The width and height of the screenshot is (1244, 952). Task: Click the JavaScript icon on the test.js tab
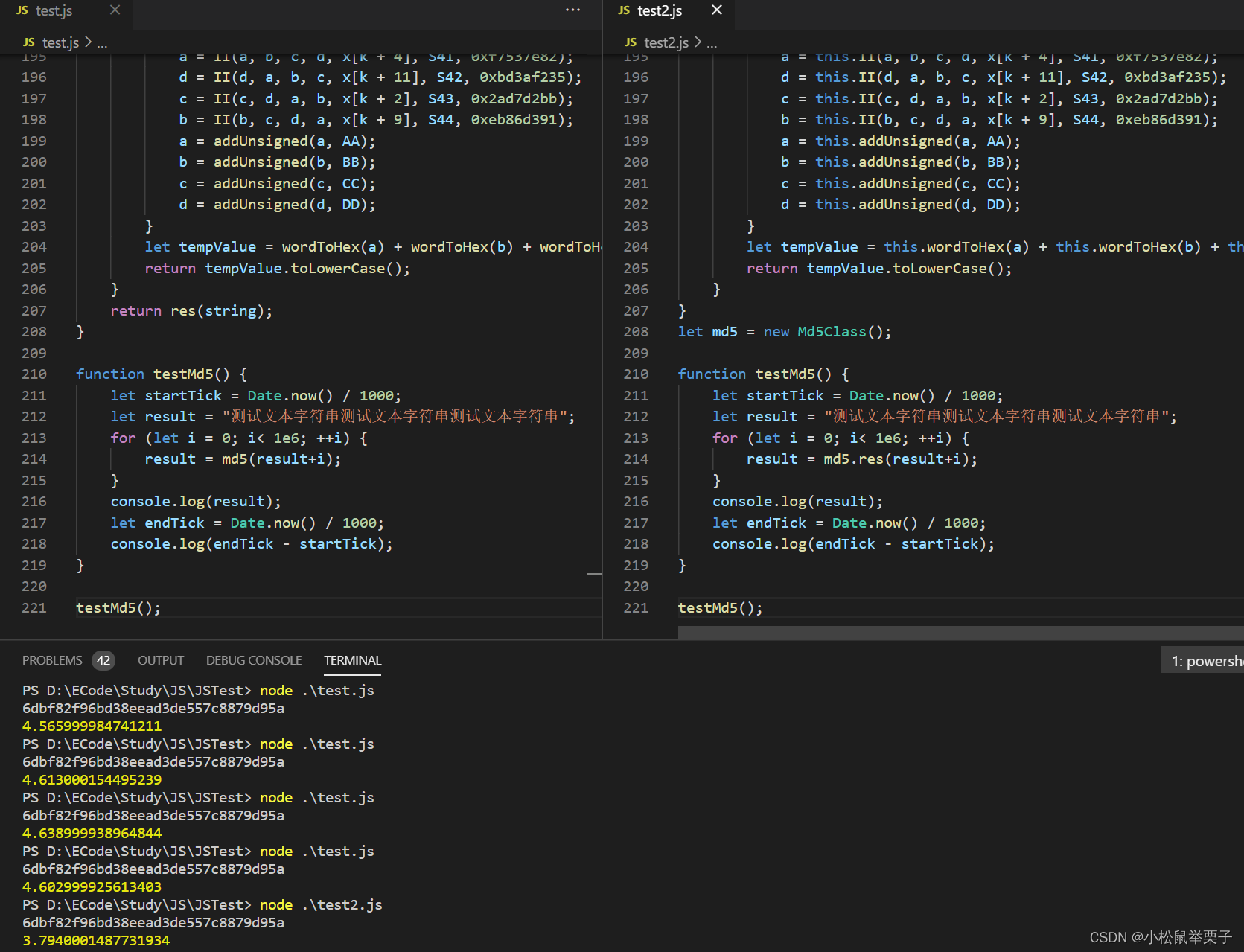click(22, 10)
